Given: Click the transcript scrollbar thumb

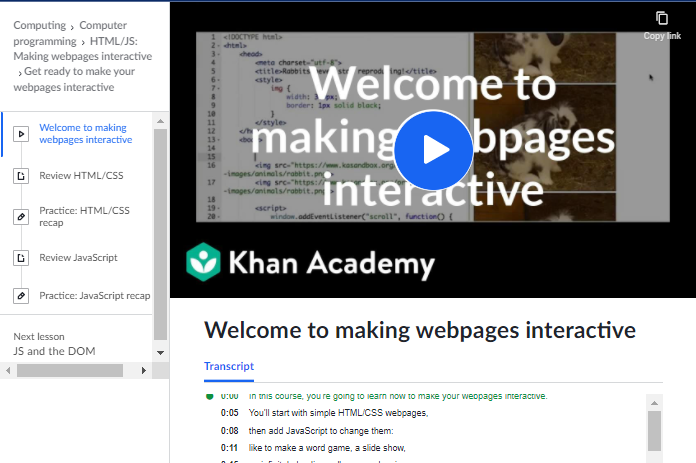Looking at the screenshot, I should [x=654, y=431].
